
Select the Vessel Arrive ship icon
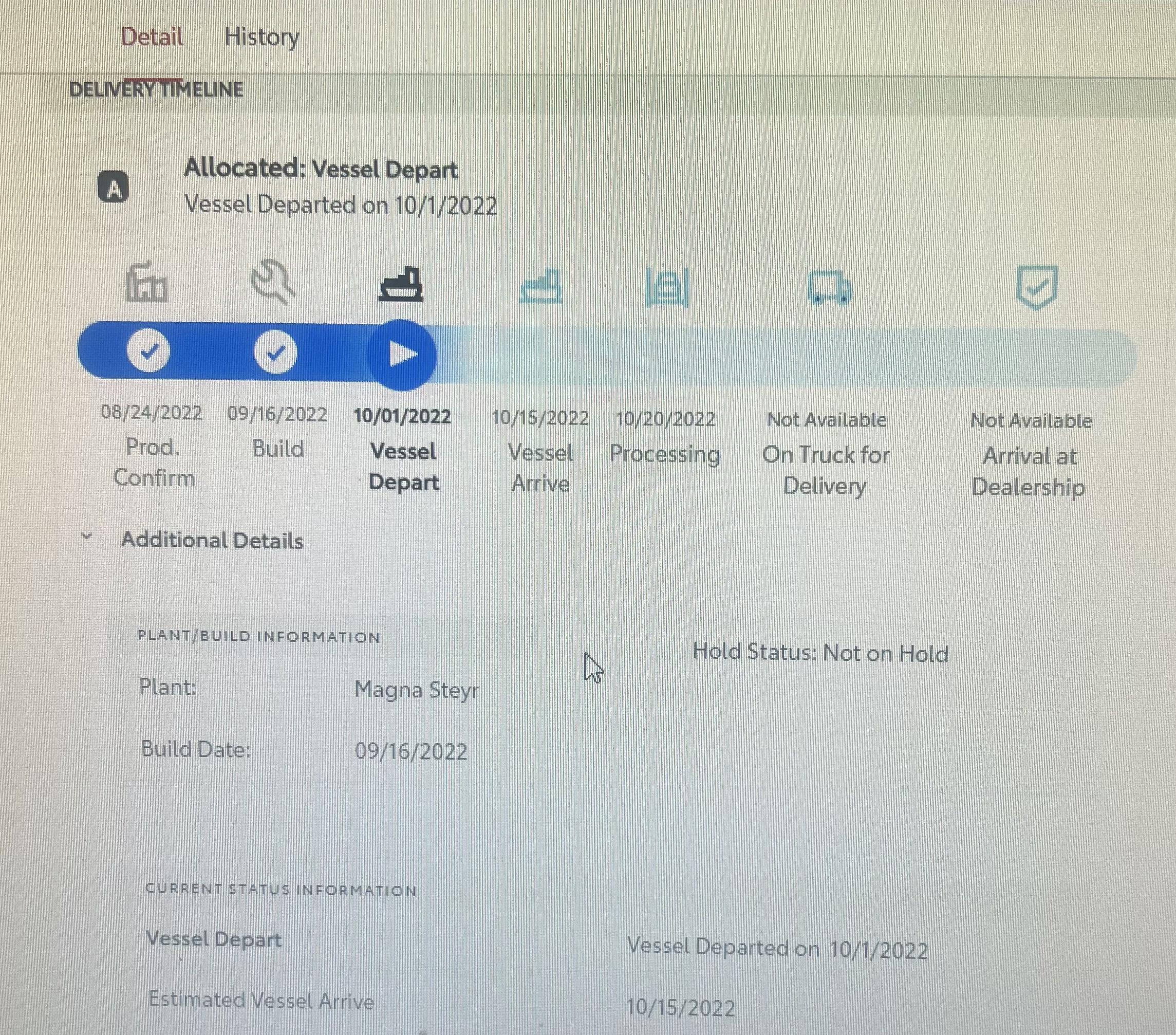pos(541,286)
